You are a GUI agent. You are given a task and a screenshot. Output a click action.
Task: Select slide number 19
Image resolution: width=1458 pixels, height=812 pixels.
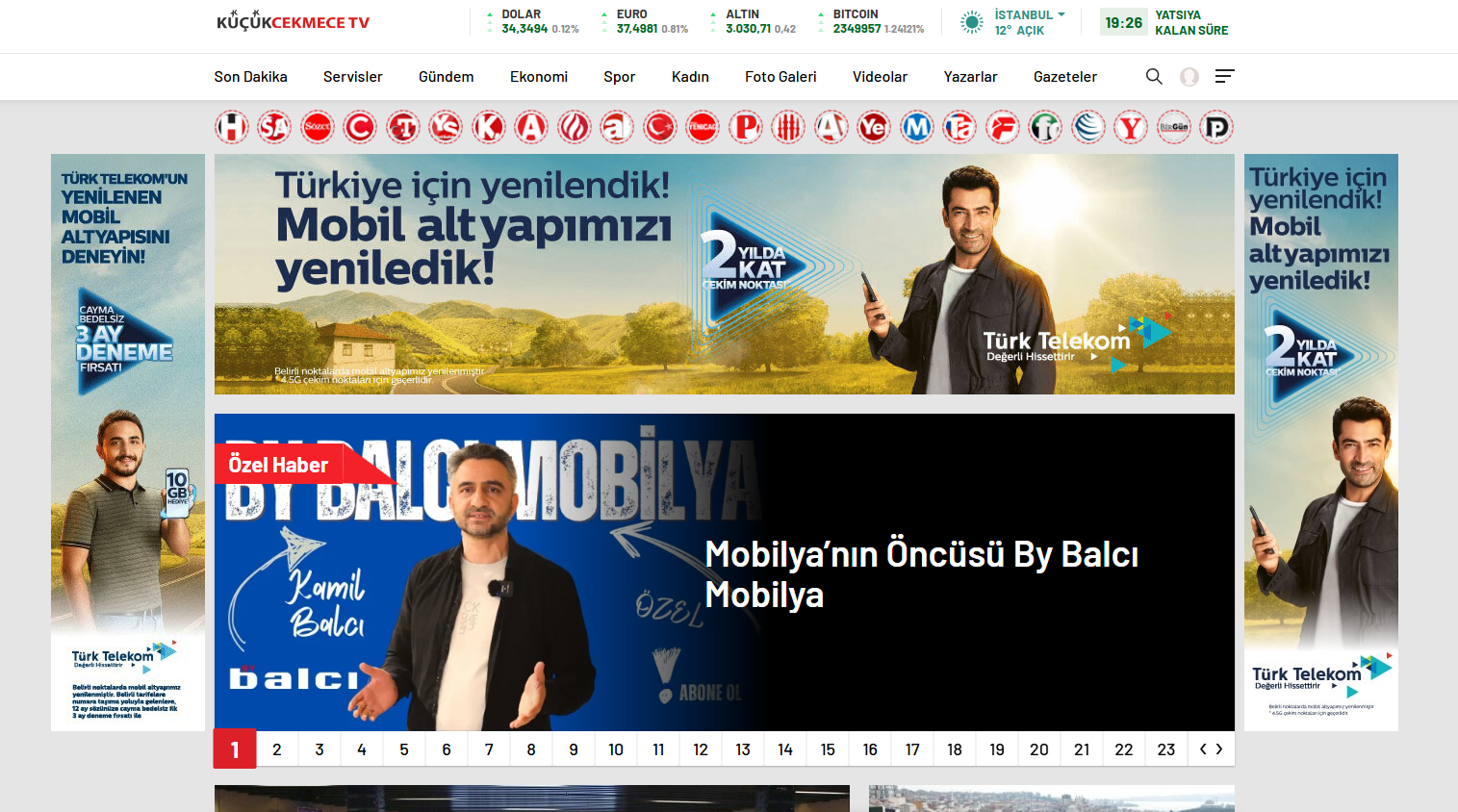point(997,749)
